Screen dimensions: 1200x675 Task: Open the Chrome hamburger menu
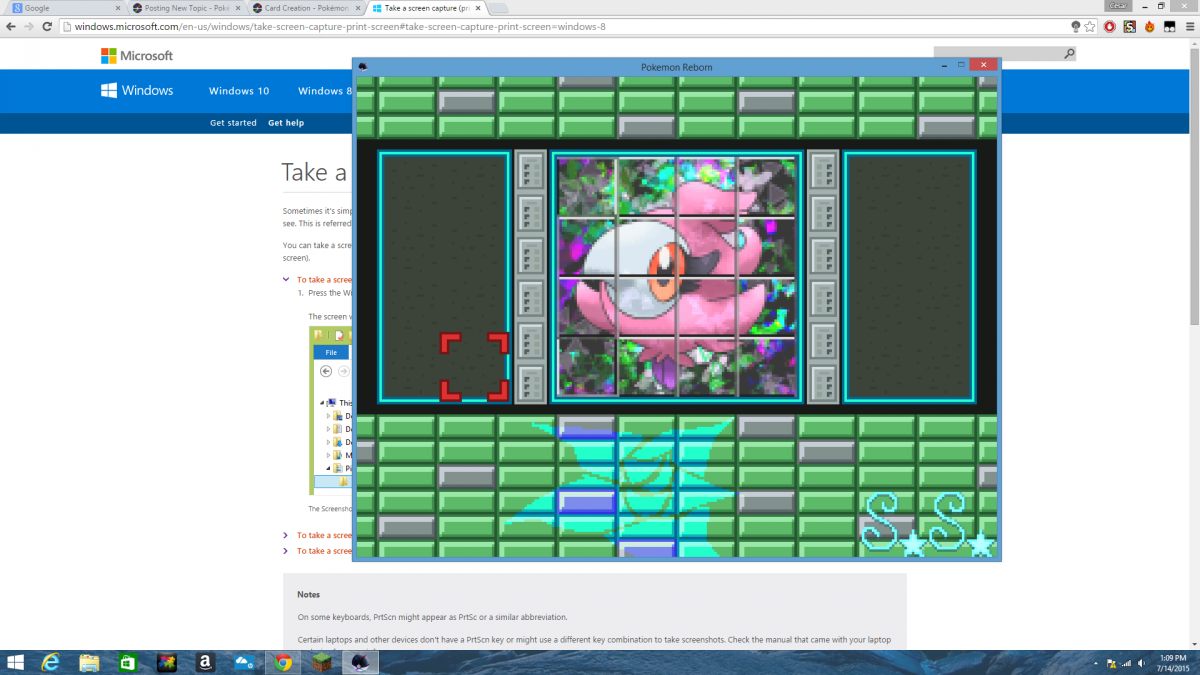pos(1188,26)
